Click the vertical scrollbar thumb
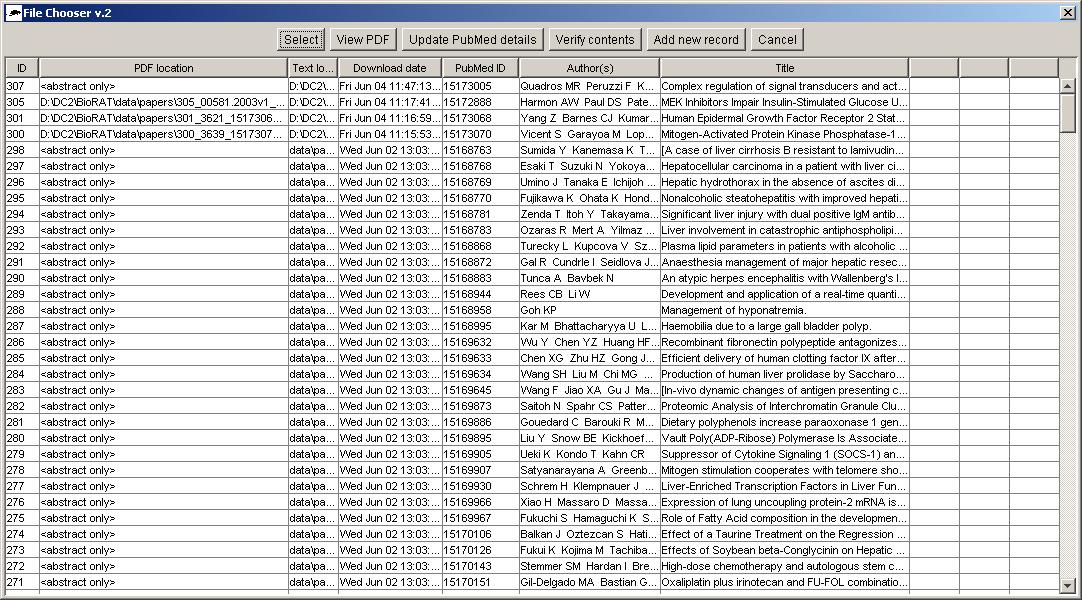Screen dimensions: 1082x600 (1068, 112)
